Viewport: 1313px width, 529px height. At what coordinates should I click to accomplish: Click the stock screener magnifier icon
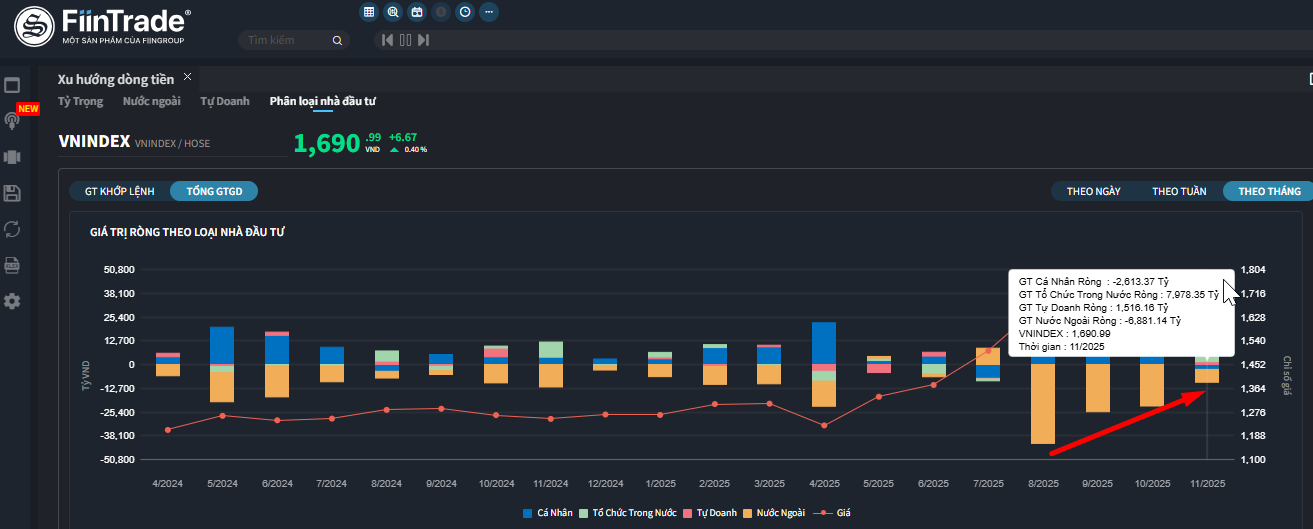coord(393,12)
